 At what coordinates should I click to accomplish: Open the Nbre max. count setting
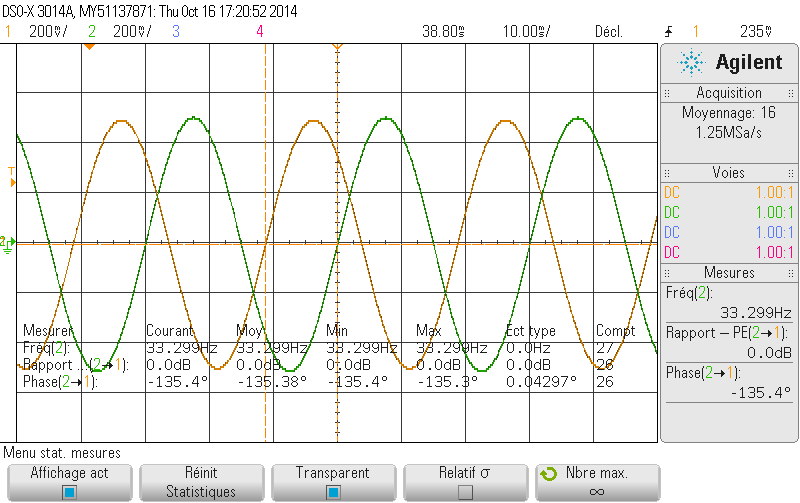click(x=597, y=482)
